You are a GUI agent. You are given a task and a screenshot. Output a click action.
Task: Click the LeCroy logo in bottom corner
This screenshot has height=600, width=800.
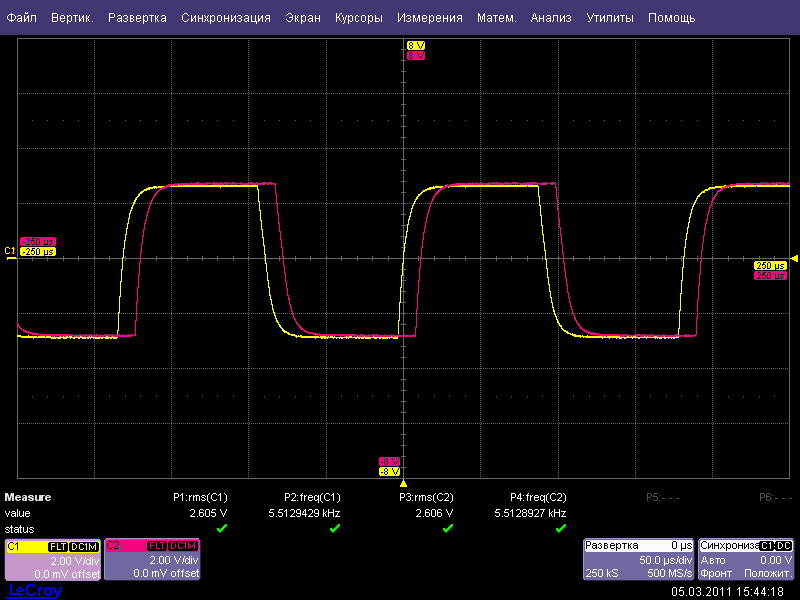coord(35,591)
